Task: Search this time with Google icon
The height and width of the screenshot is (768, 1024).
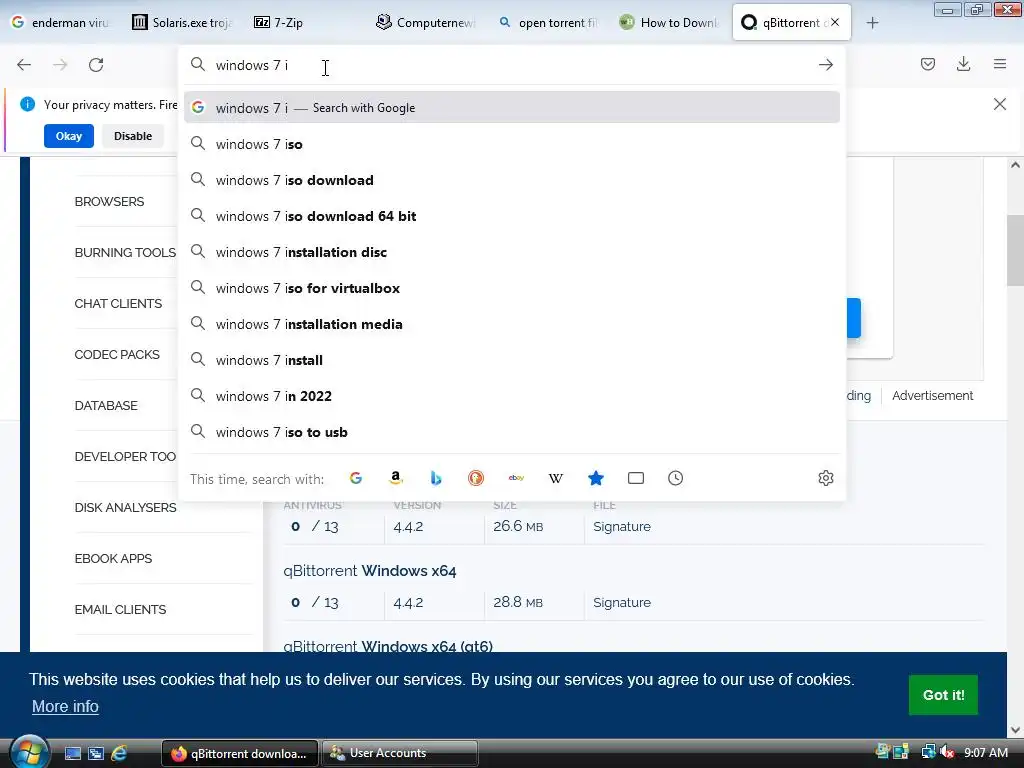Action: click(355, 478)
